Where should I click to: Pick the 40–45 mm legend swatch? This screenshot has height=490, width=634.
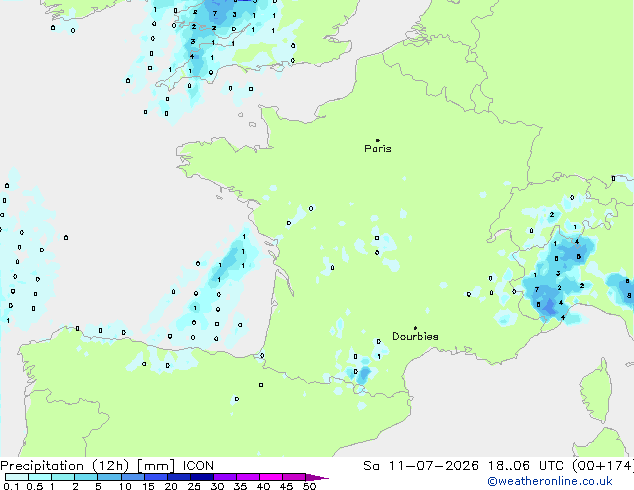pyautogui.click(x=271, y=477)
